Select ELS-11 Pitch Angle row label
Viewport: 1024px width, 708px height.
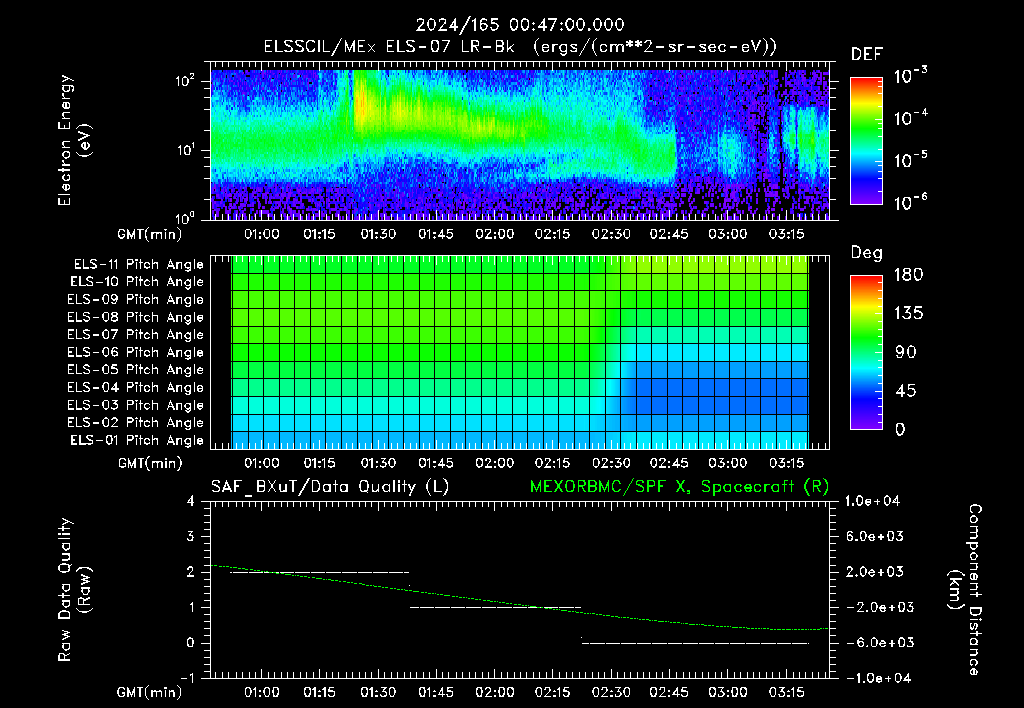pos(138,265)
